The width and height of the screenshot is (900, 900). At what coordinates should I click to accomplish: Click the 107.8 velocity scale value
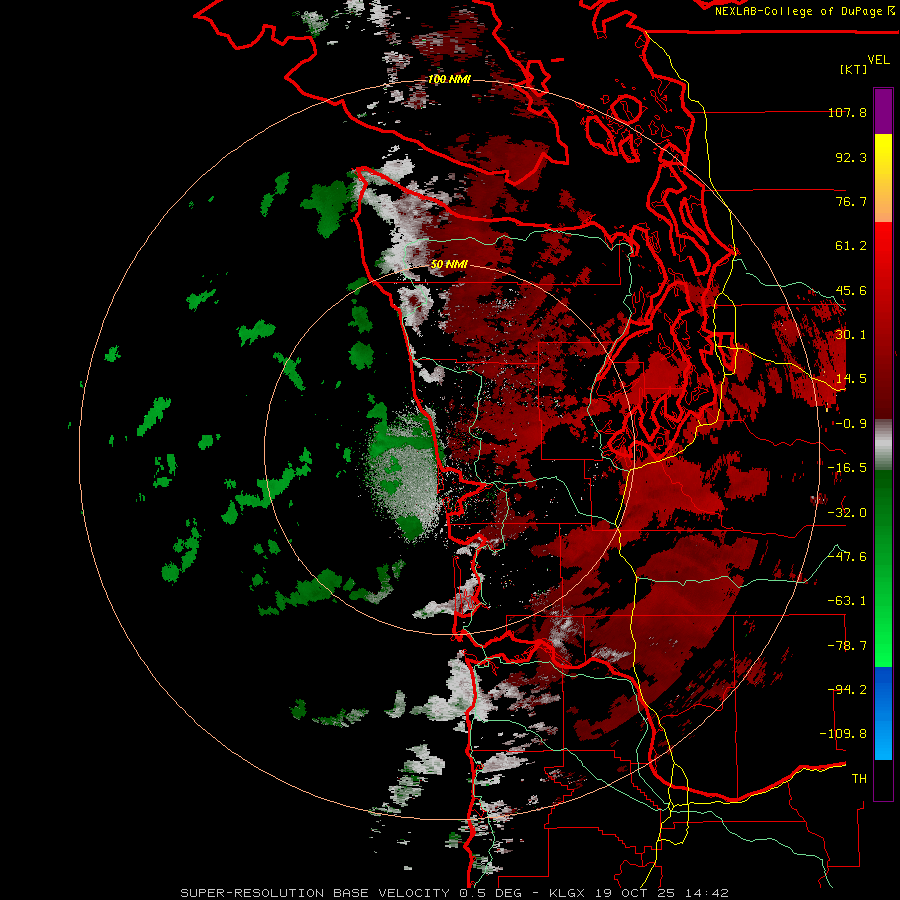847,112
